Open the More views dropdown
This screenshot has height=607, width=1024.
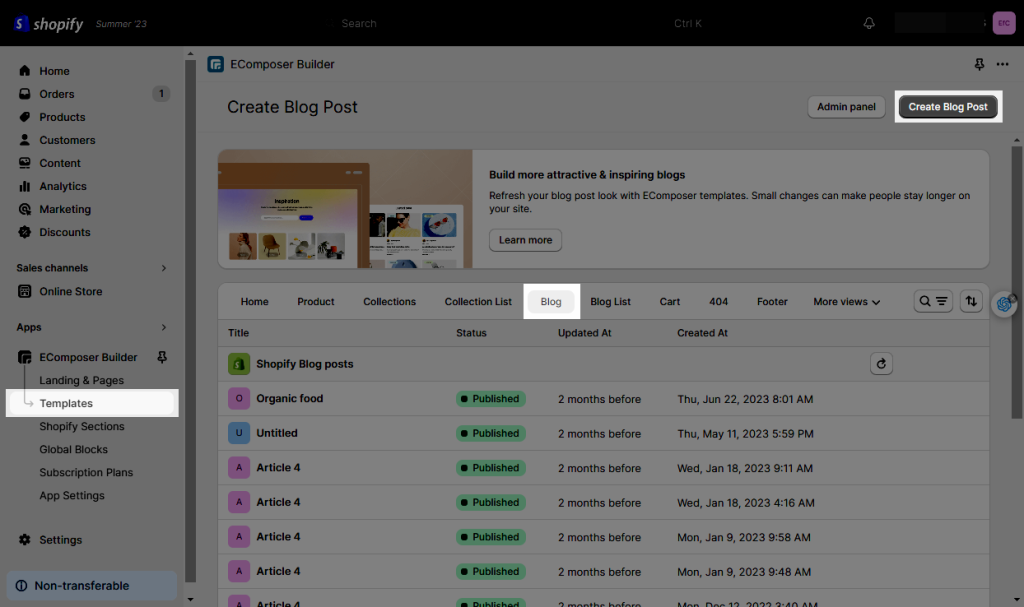tap(846, 302)
